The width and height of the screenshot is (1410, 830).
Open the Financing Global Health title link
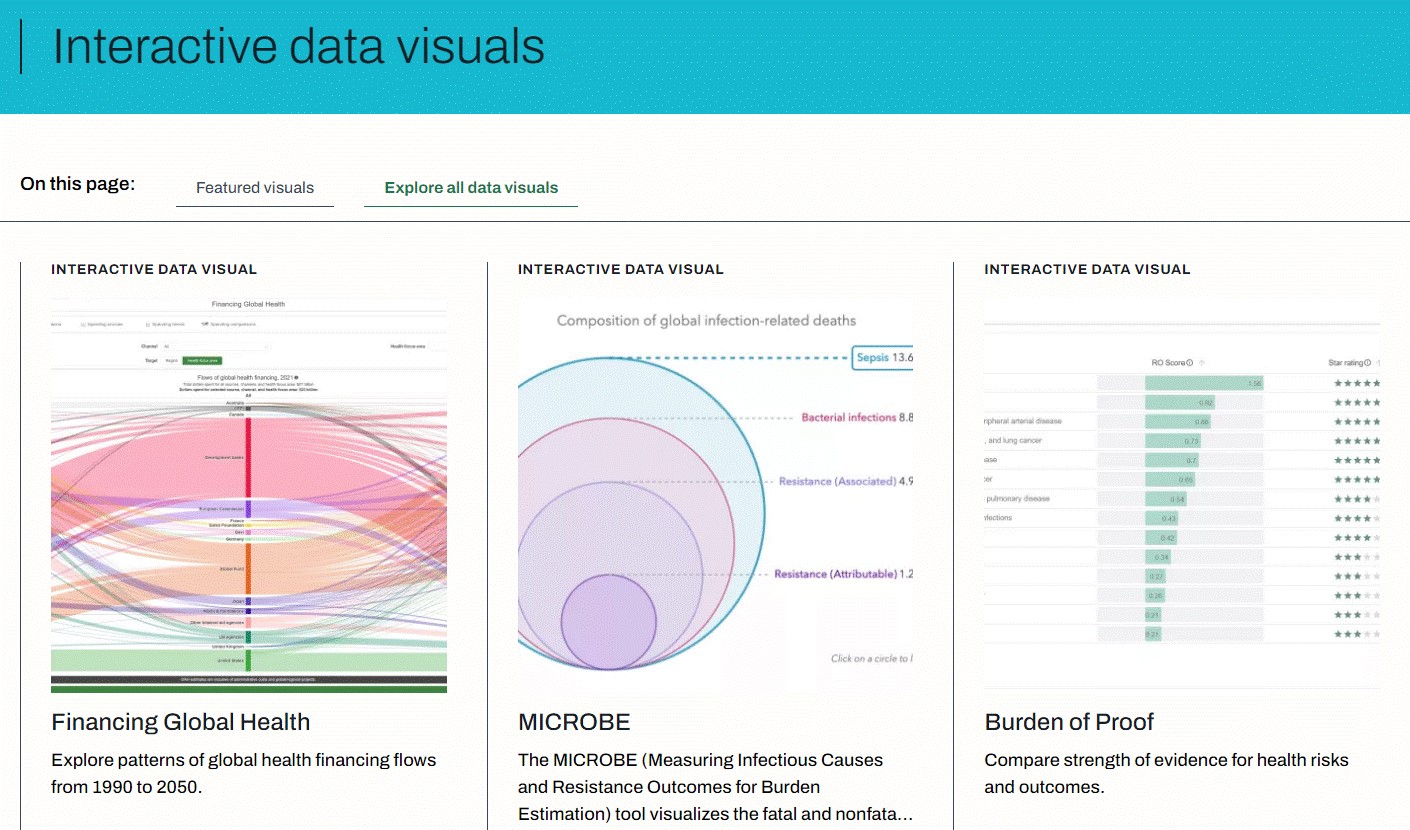pyautogui.click(x=180, y=722)
